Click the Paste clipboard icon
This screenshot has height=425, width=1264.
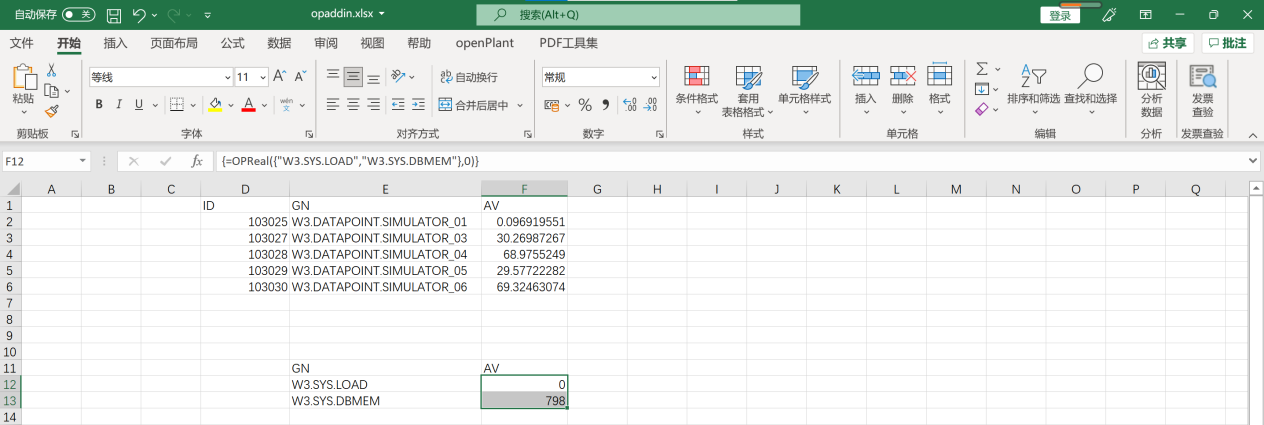point(23,78)
